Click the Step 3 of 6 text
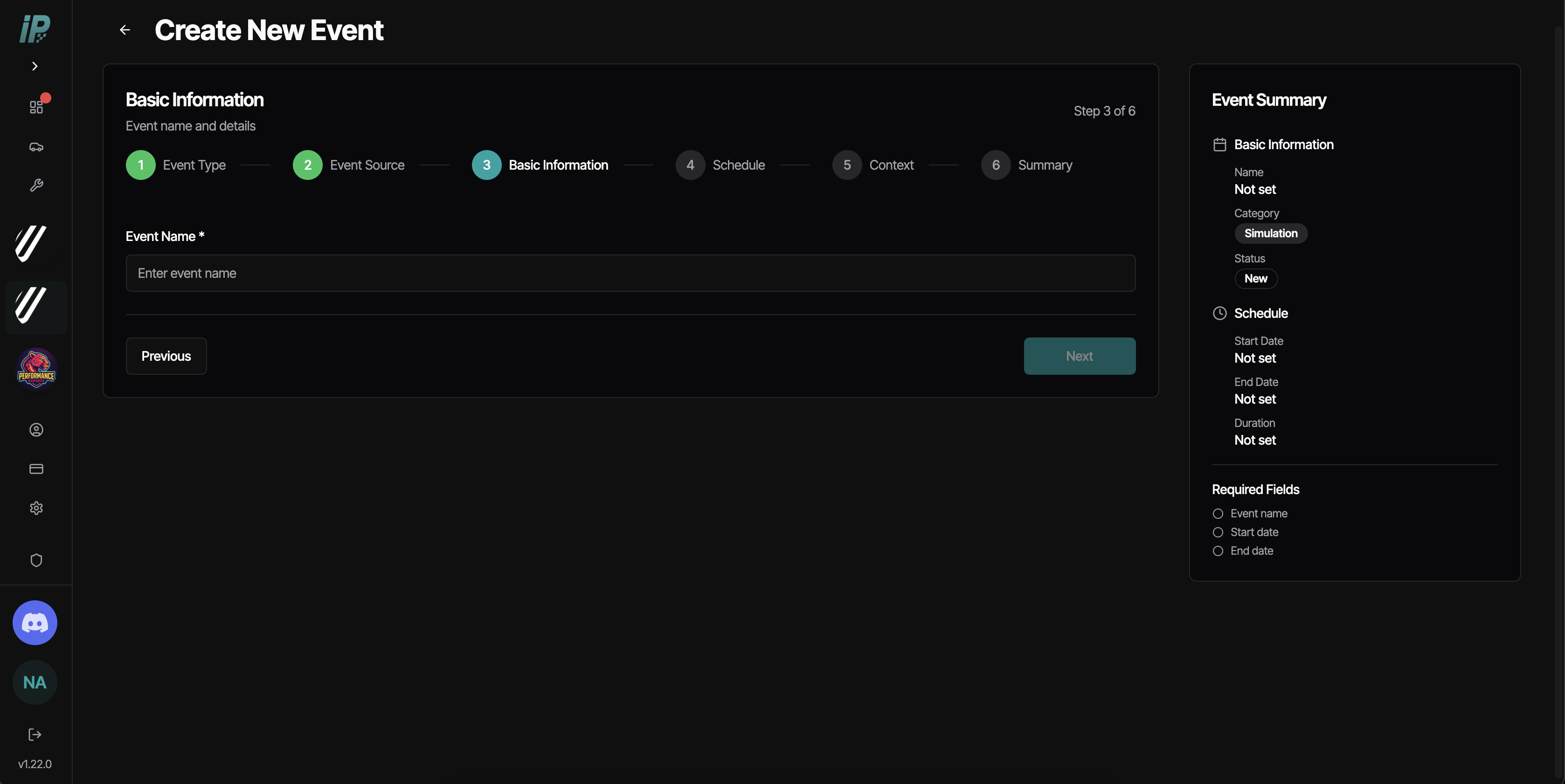The image size is (1565, 784). tap(1104, 111)
